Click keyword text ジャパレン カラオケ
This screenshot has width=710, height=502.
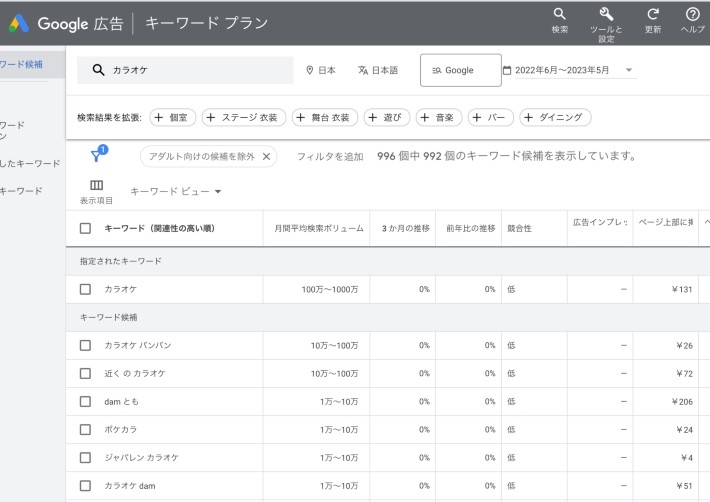pos(141,458)
